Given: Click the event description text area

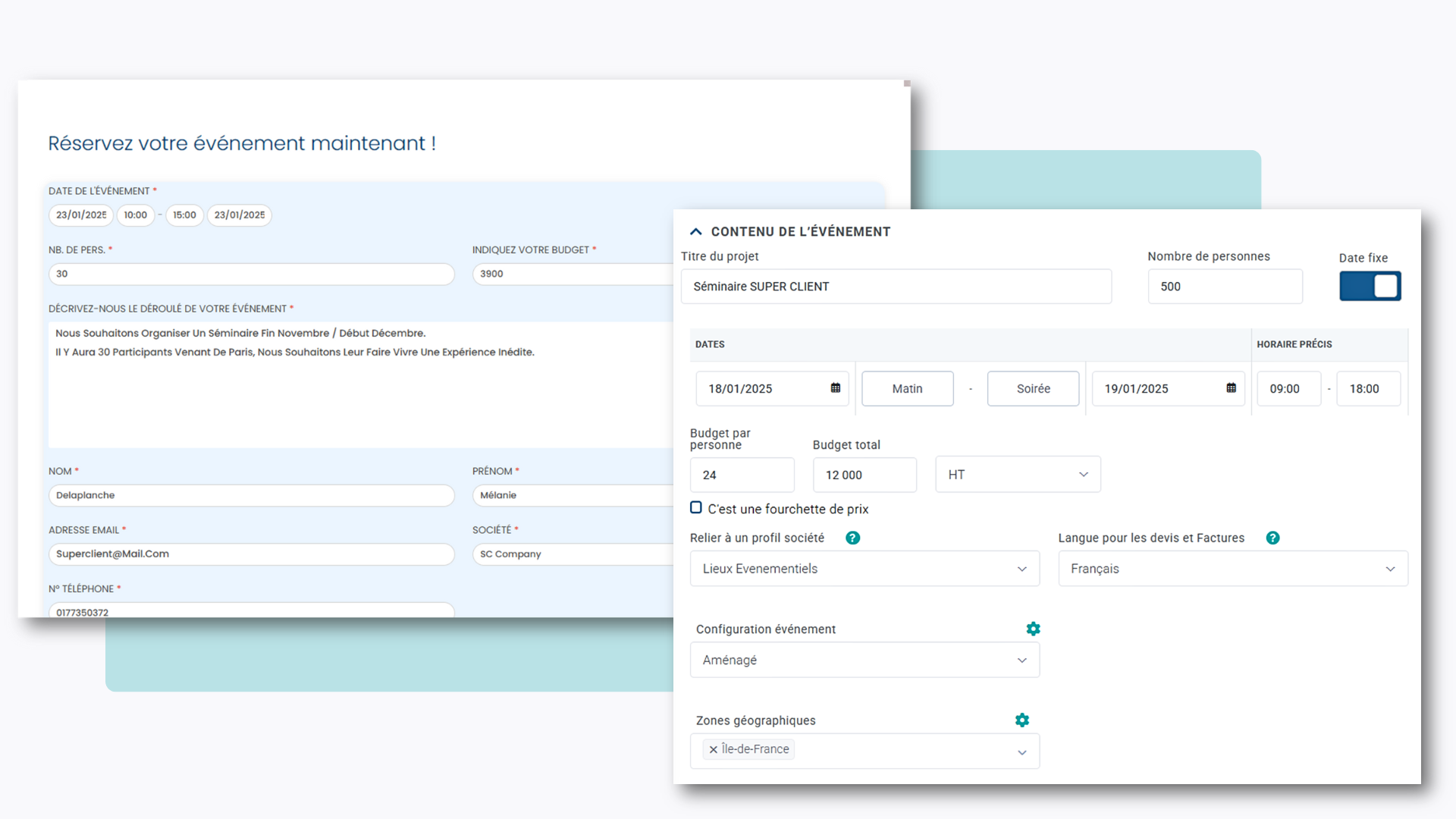Looking at the screenshot, I should click(361, 384).
